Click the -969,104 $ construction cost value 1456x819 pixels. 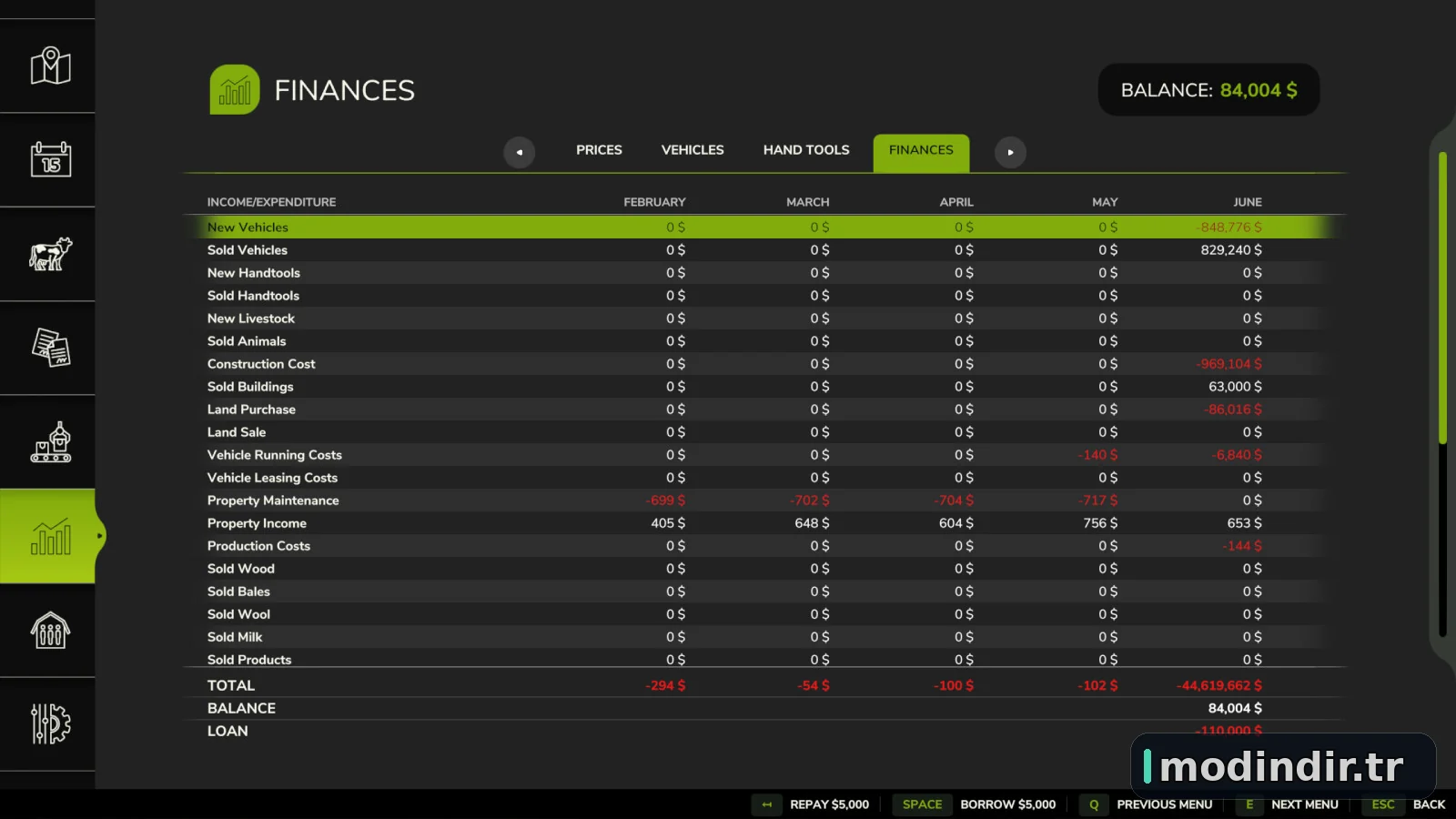click(1229, 364)
